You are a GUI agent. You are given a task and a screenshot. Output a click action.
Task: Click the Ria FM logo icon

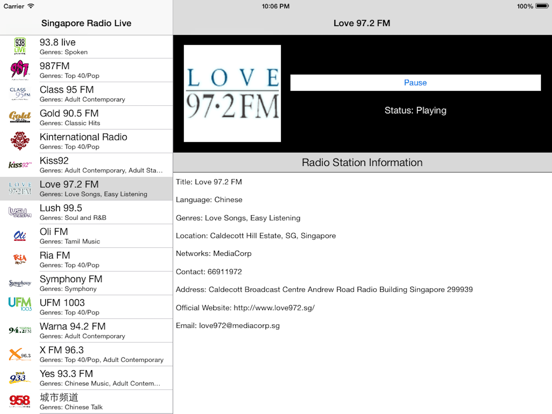20,259
